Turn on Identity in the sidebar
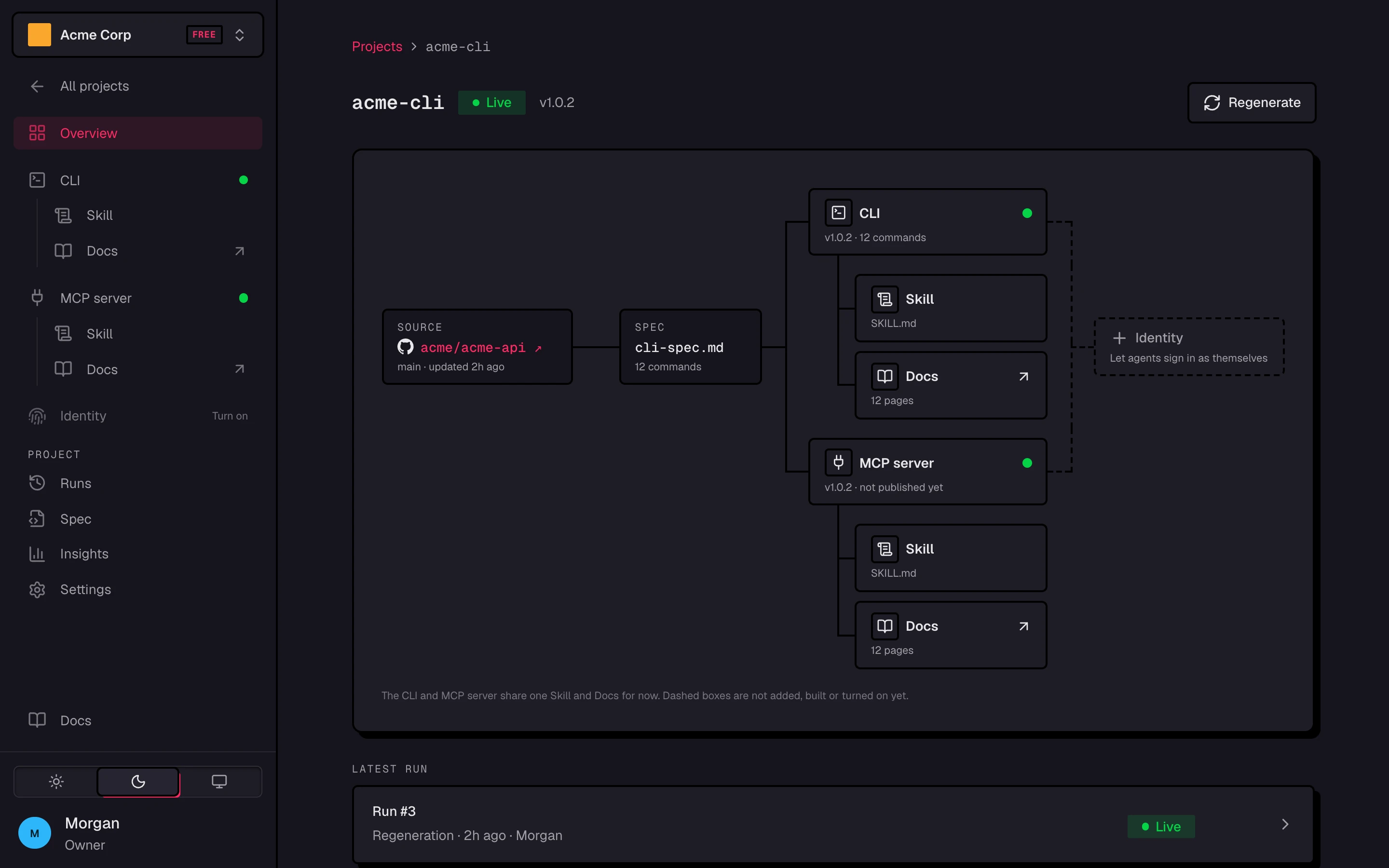The height and width of the screenshot is (868, 1389). point(230,416)
